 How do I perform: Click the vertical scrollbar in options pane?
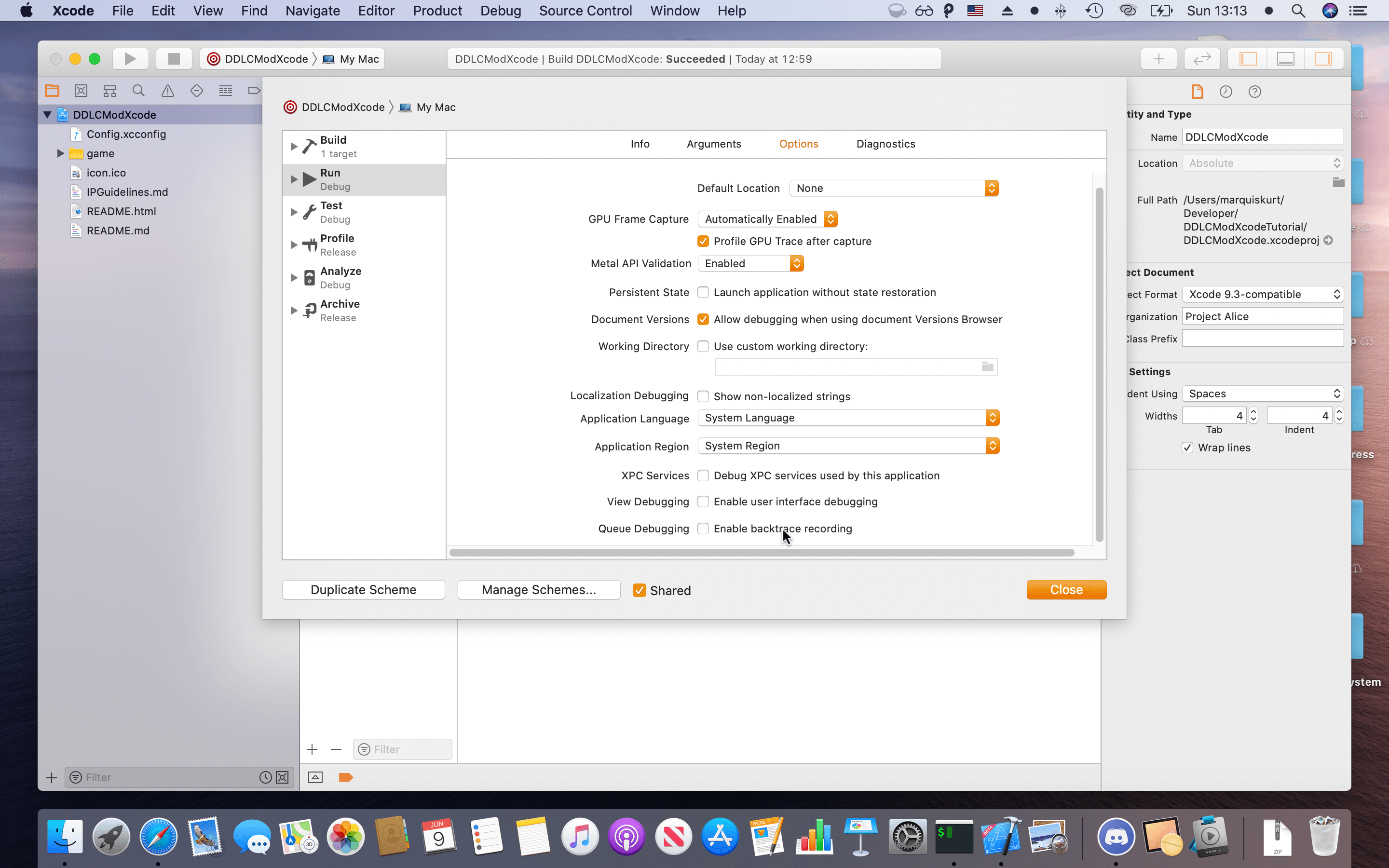point(1099,364)
